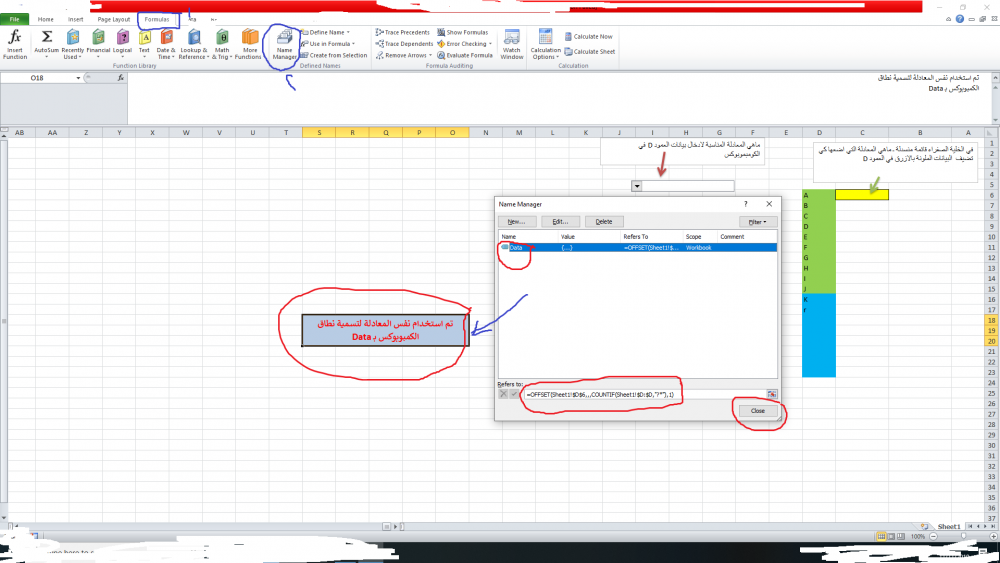1000x563 pixels.
Task: Toggle Show Formulas
Action: pos(462,32)
